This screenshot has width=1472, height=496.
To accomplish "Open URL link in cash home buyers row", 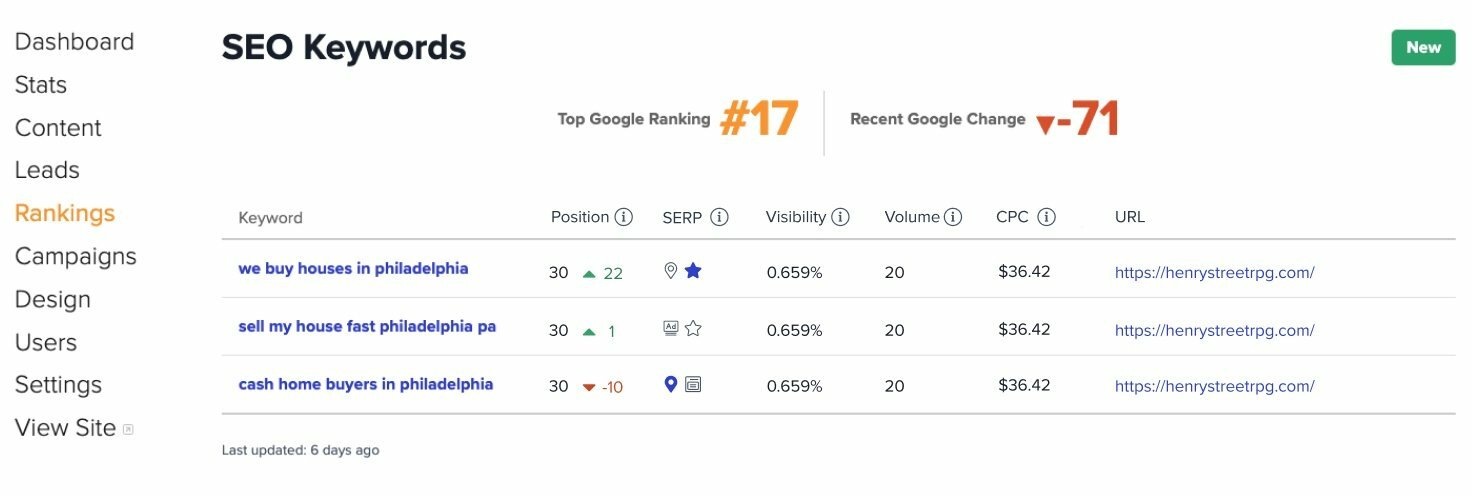I will coord(1214,386).
